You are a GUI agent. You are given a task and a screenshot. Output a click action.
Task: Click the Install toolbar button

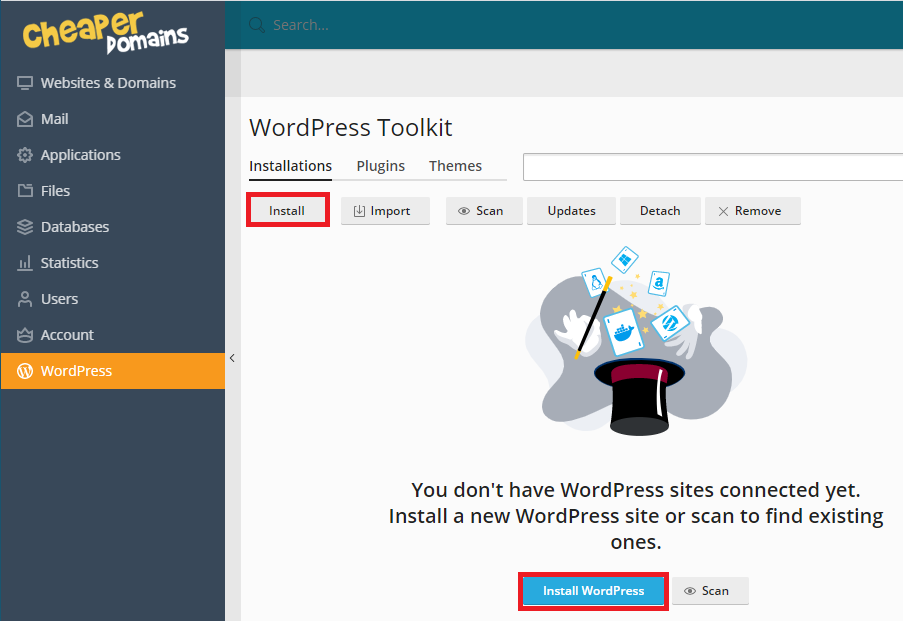click(287, 211)
